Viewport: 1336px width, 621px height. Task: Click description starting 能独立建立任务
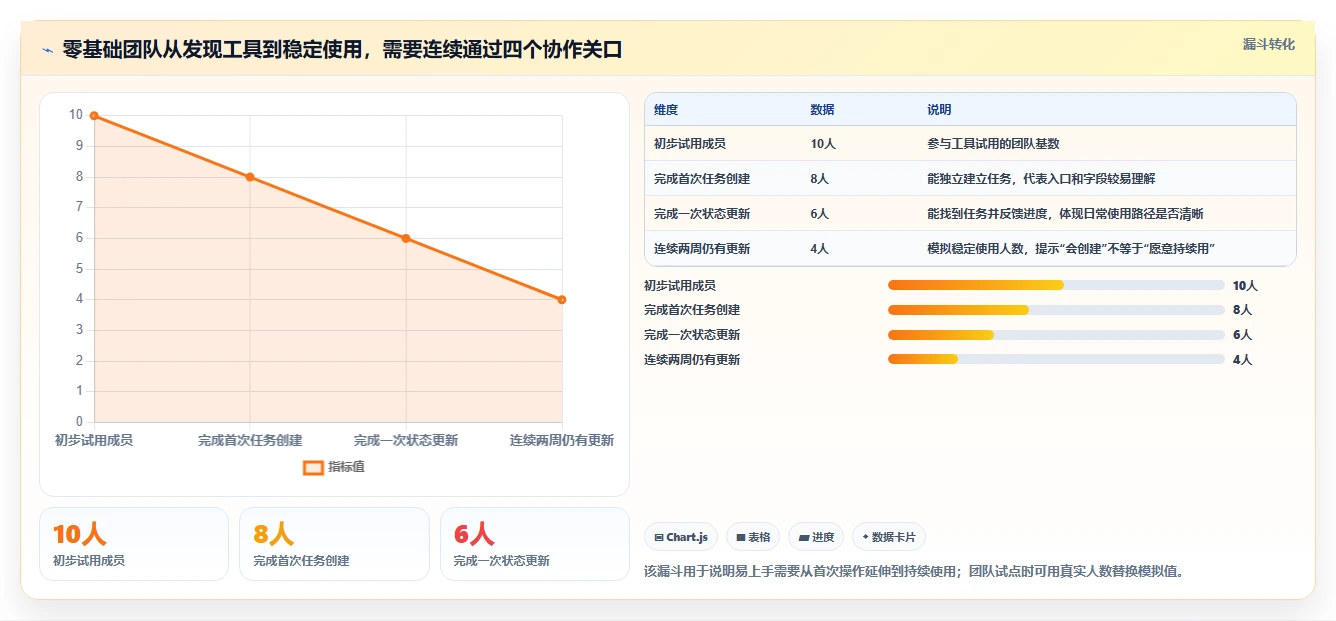tap(1041, 179)
